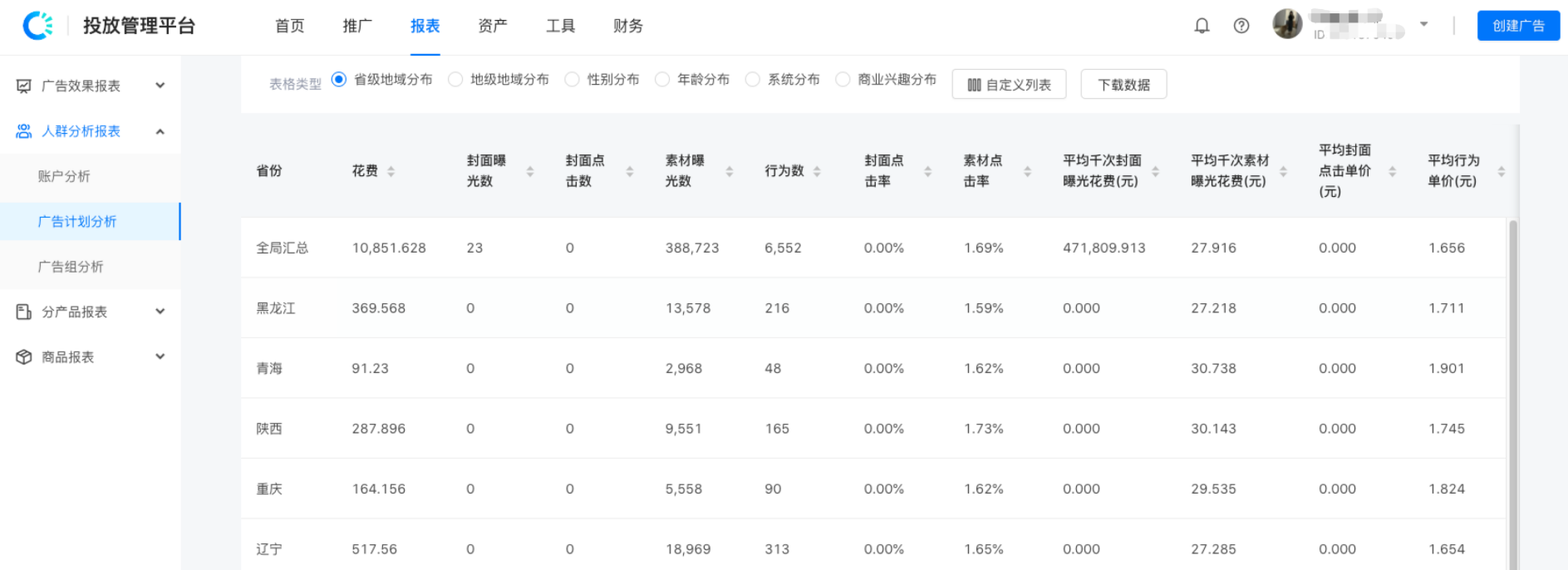Click the 投放管理平台 title text

140,26
